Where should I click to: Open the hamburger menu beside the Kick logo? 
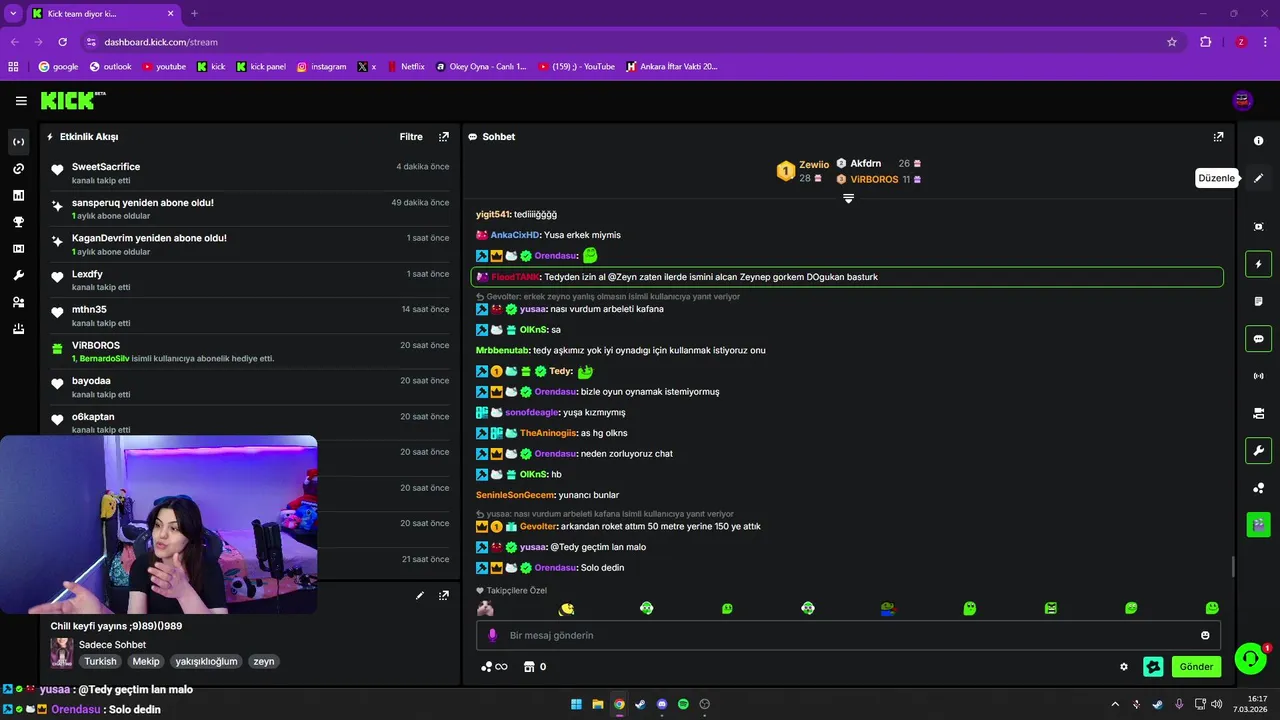click(x=21, y=101)
